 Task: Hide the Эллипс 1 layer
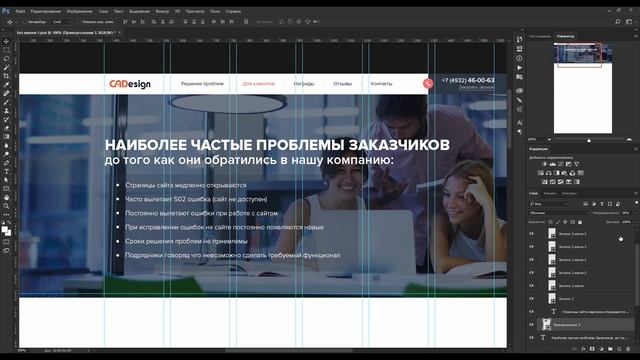(531, 299)
